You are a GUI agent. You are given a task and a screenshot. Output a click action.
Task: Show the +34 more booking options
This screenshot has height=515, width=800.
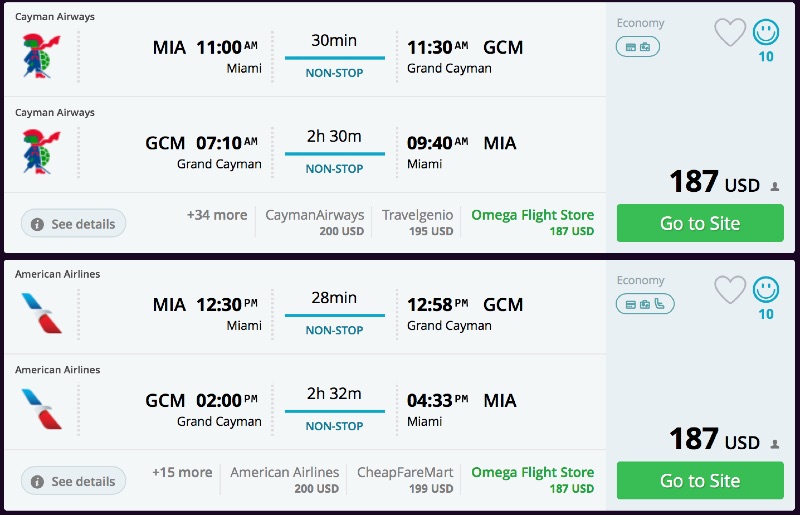tap(216, 215)
